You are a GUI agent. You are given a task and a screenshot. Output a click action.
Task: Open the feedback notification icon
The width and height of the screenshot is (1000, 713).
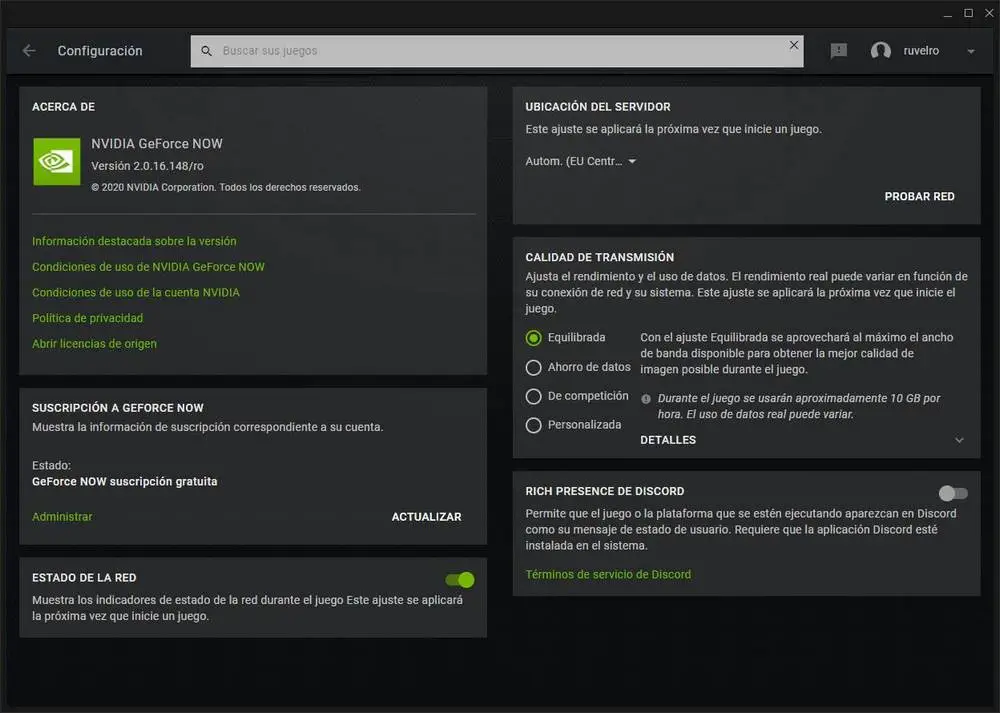pos(839,50)
